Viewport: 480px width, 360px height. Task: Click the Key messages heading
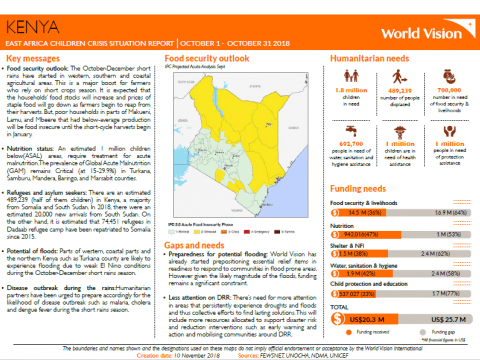point(33,59)
